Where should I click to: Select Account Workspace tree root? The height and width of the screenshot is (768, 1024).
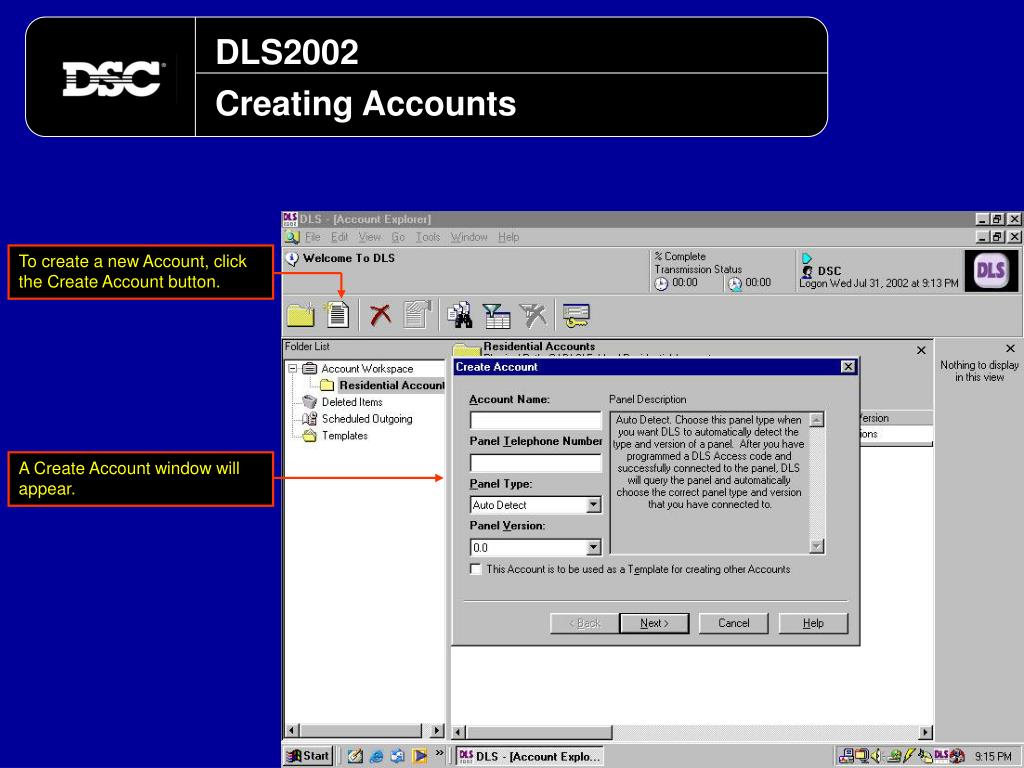pos(367,368)
